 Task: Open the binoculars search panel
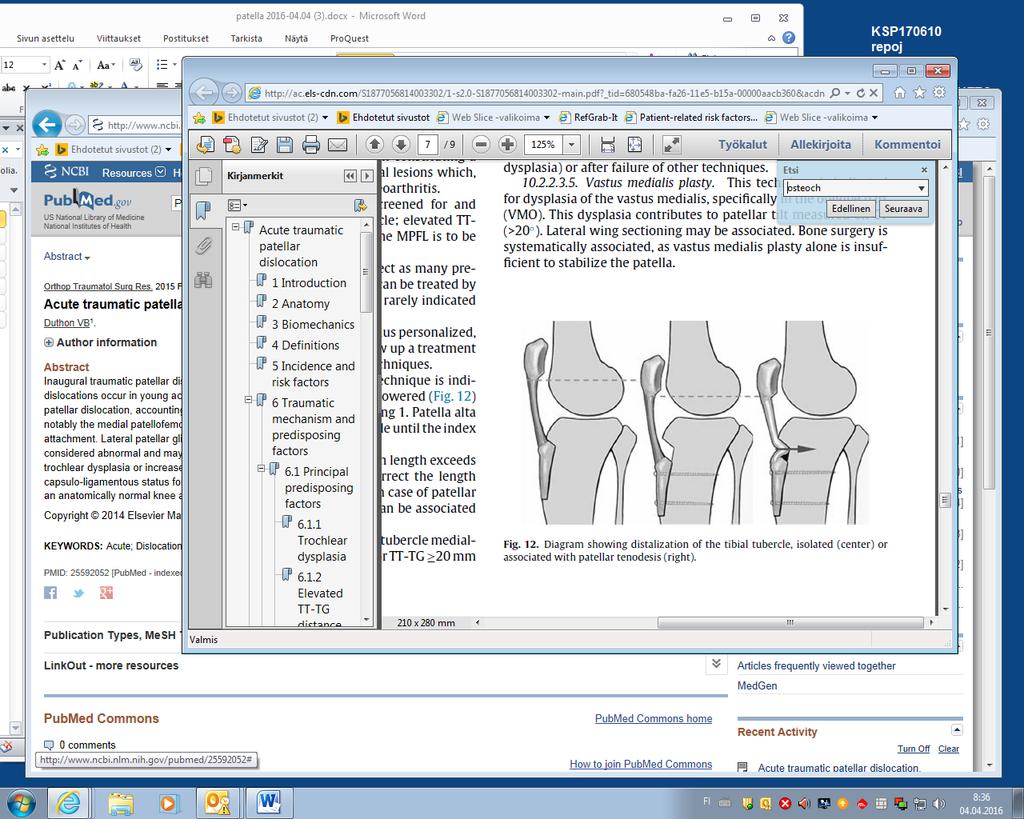pyautogui.click(x=204, y=280)
